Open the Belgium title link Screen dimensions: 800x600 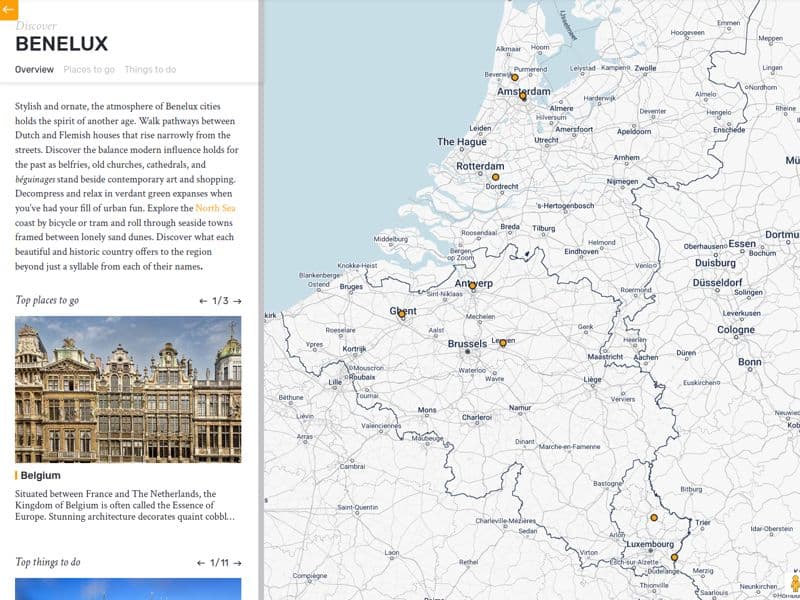pyautogui.click(x=40, y=476)
